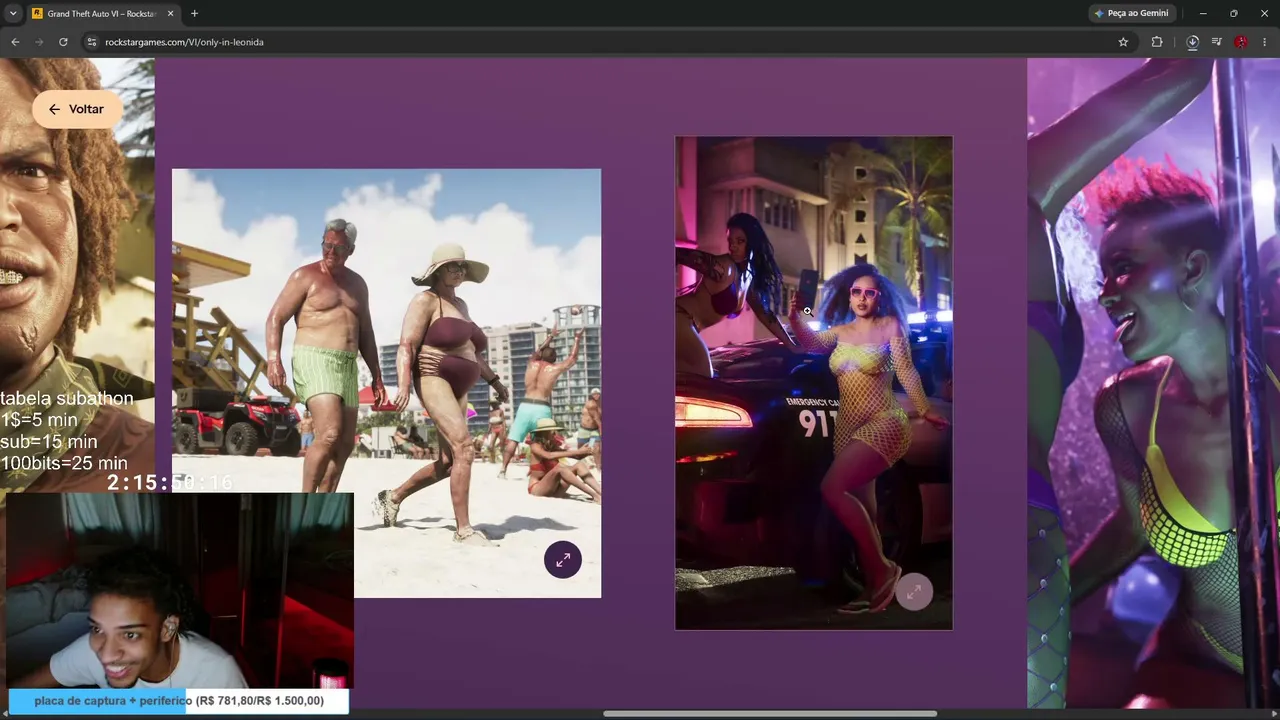Close the Grand Theft Auto VI tab

170,14
